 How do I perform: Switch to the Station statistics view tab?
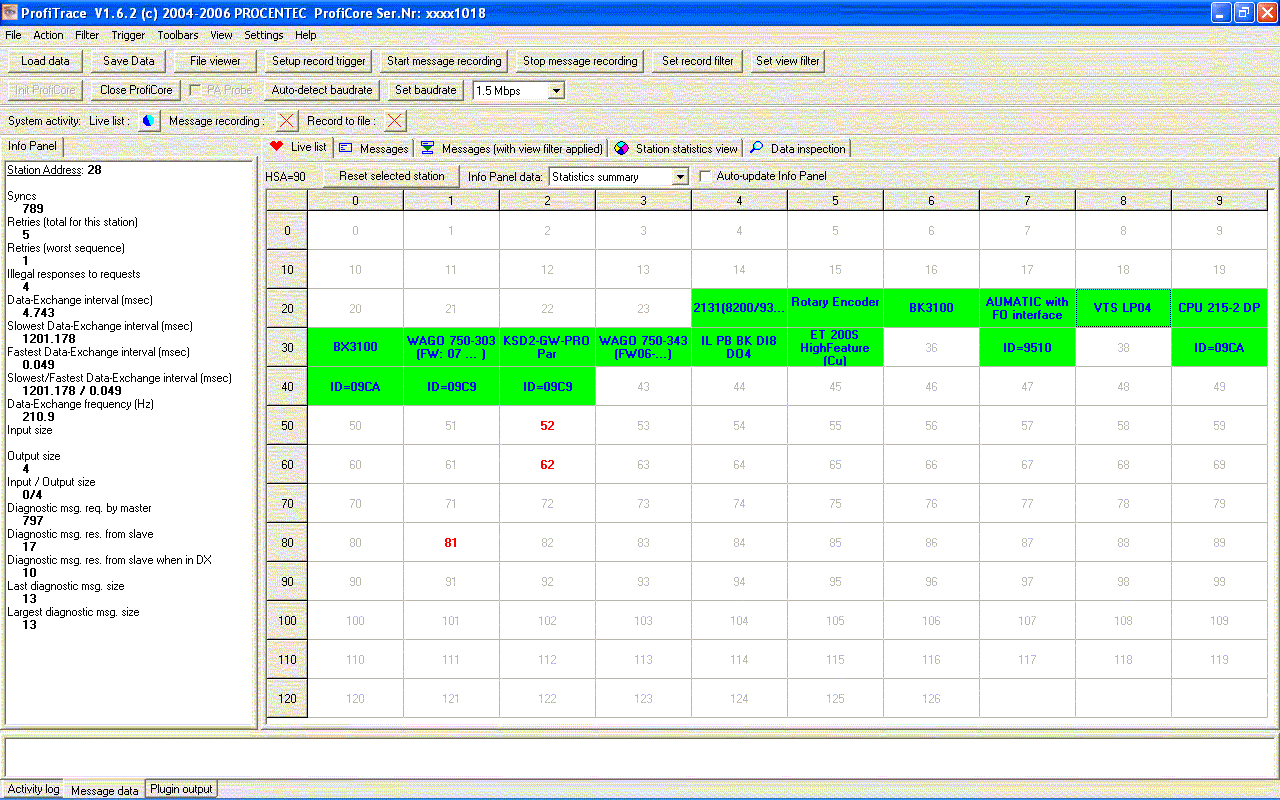(677, 148)
